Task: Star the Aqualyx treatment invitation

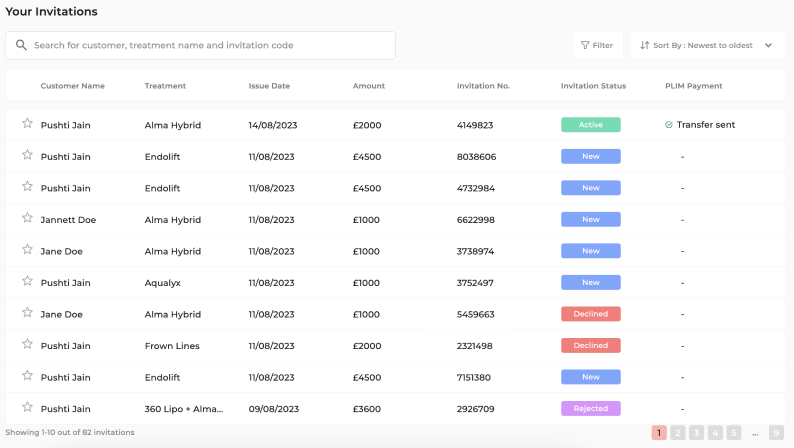Action: click(x=27, y=282)
